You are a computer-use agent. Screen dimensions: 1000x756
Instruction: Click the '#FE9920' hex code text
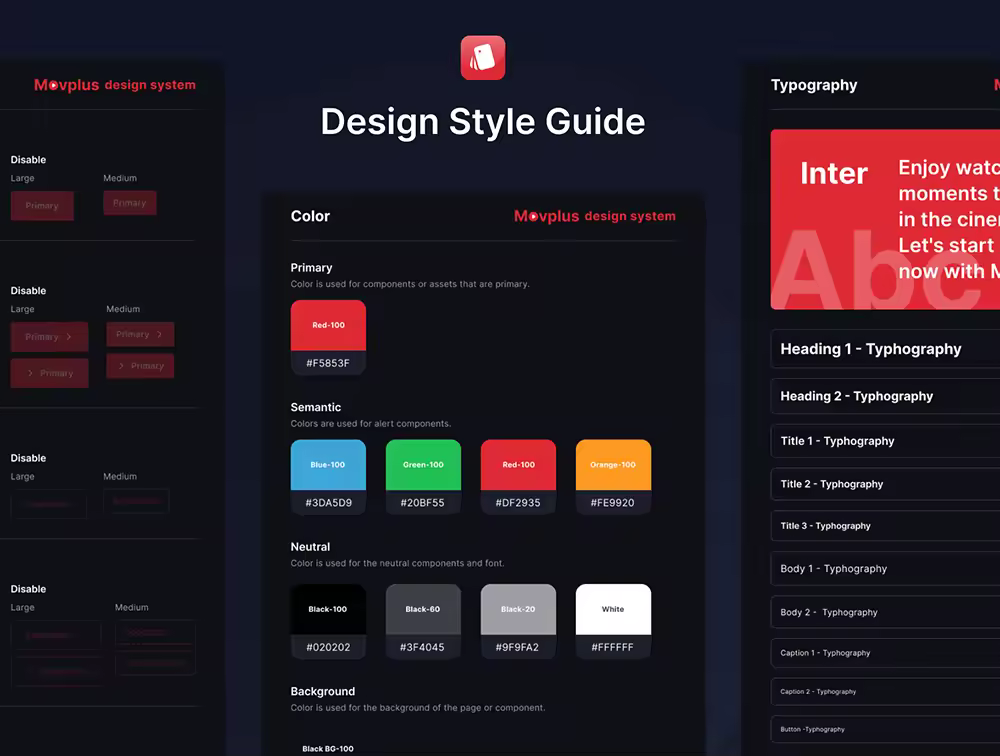pos(613,503)
